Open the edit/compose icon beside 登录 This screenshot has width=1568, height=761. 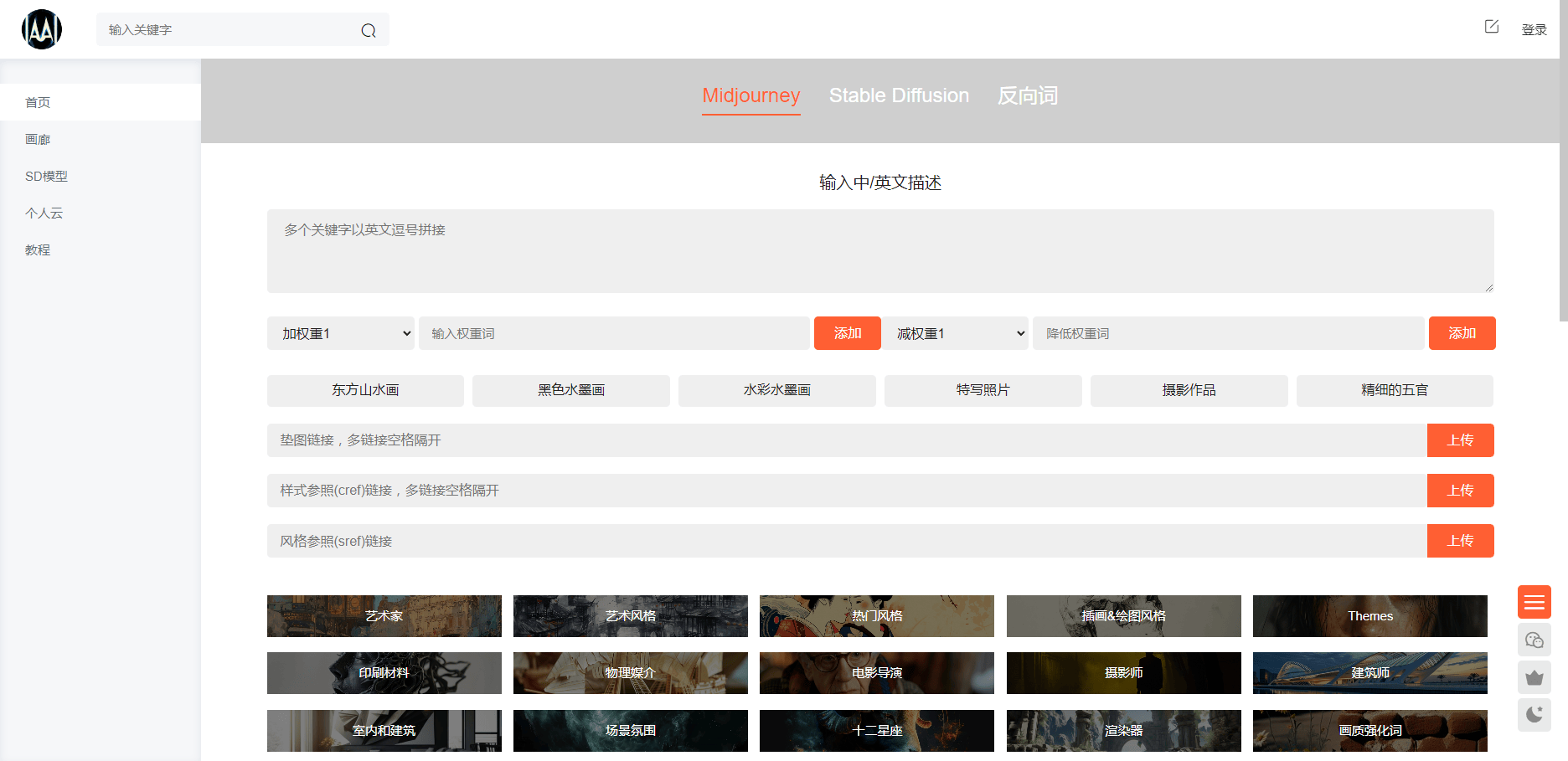pos(1491,27)
